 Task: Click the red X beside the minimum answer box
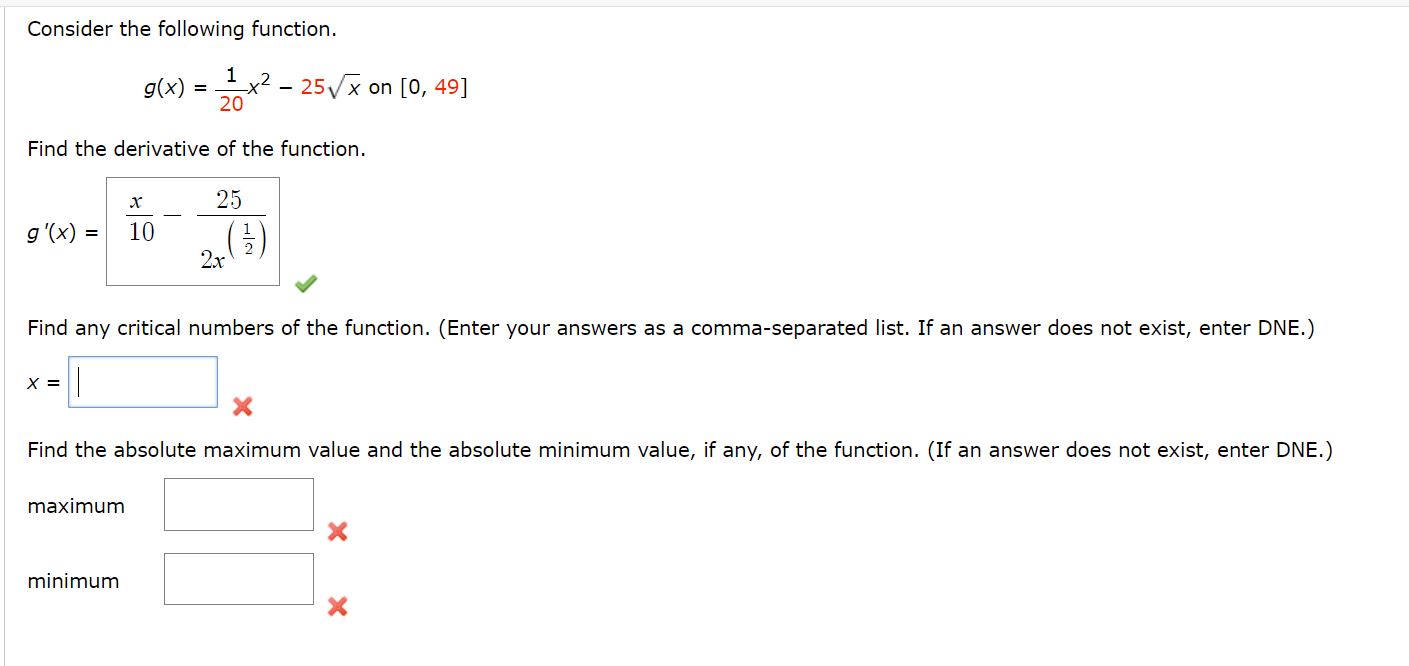[x=337, y=607]
